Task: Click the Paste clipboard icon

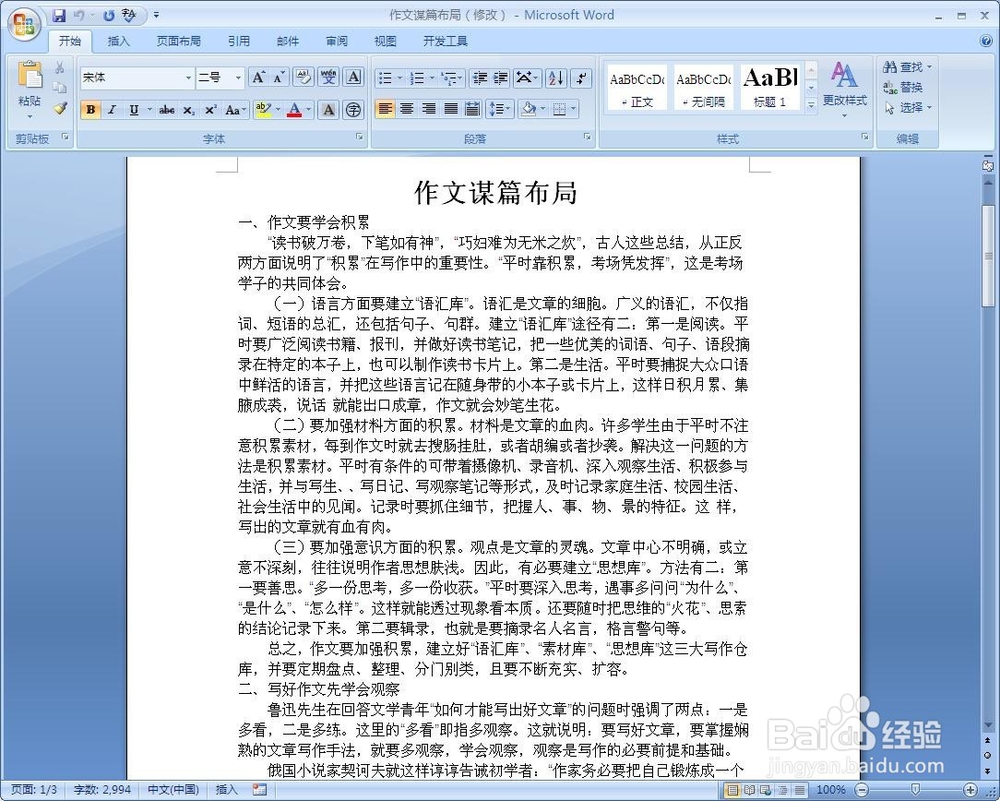Action: click(x=29, y=76)
